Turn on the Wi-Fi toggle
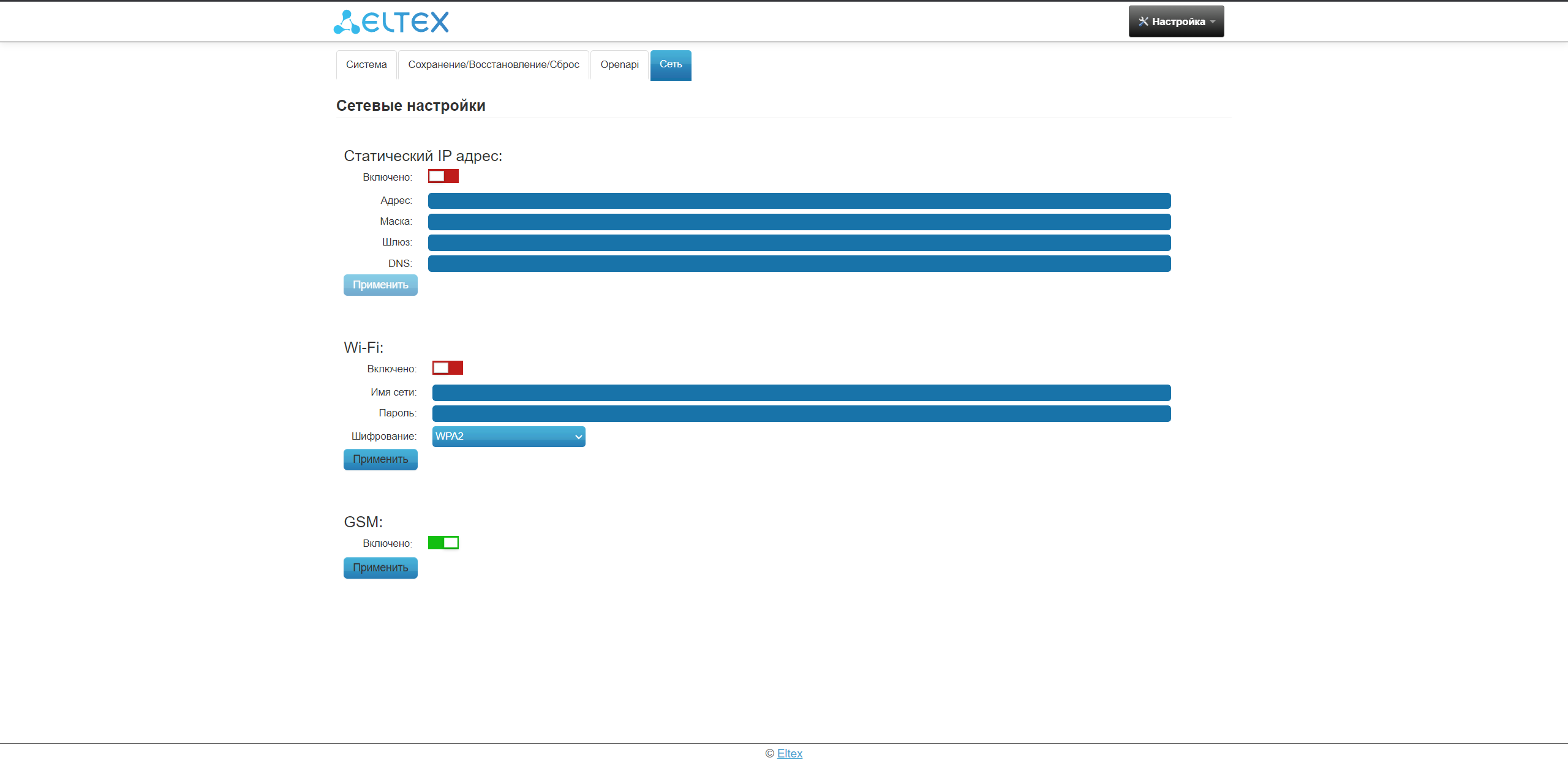This screenshot has width=1568, height=763. point(448,368)
